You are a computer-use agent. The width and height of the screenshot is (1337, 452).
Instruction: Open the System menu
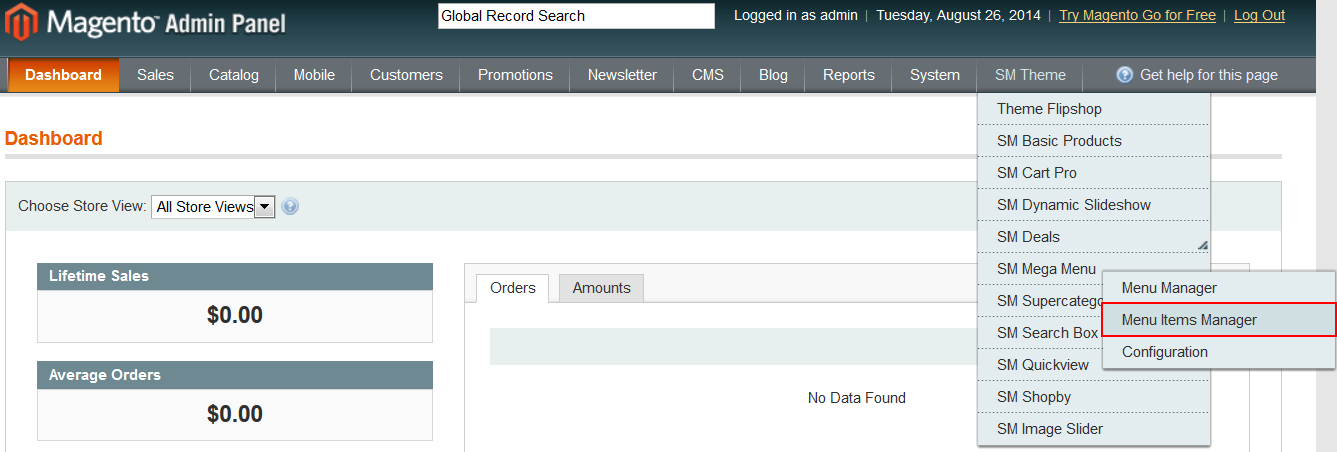(935, 75)
